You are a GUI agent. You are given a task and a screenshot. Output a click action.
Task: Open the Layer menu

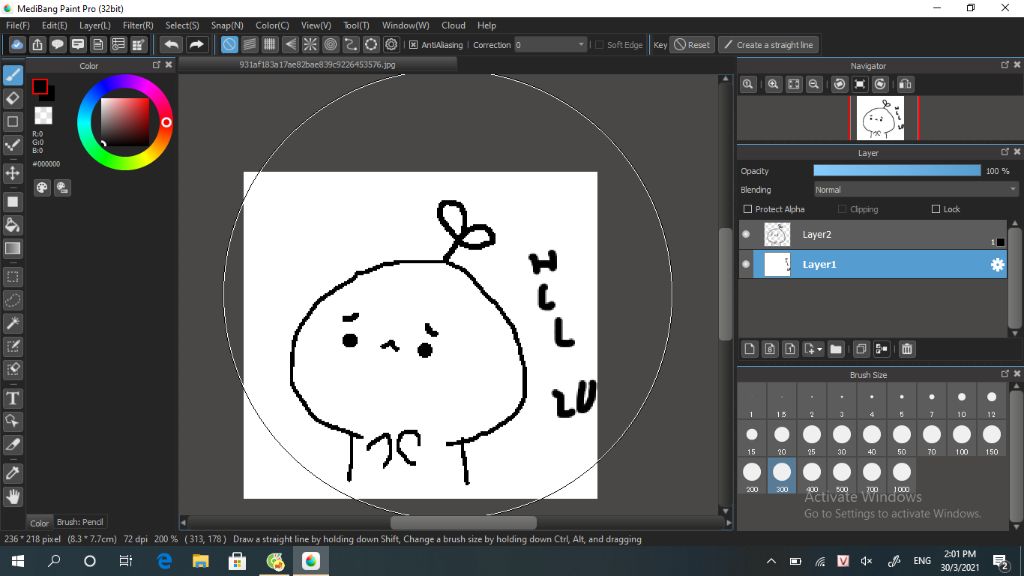[95, 25]
